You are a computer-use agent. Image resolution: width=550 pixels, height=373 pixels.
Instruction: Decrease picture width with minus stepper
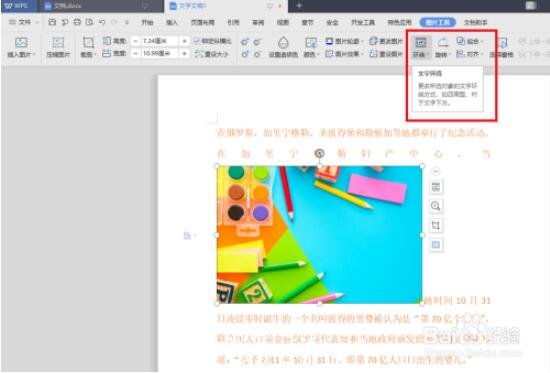135,54
